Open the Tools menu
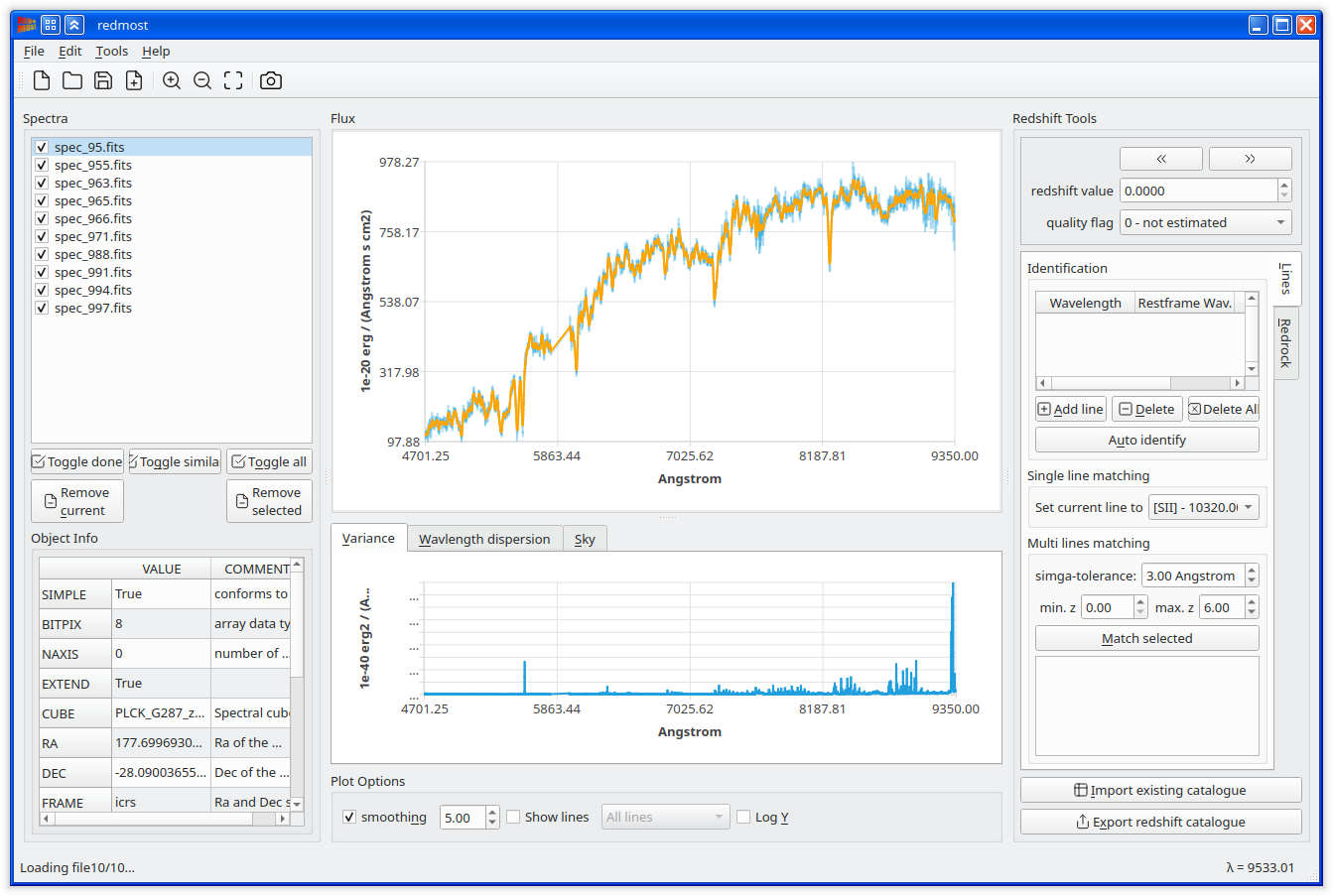This screenshot has height=896, width=1333. 111,52
